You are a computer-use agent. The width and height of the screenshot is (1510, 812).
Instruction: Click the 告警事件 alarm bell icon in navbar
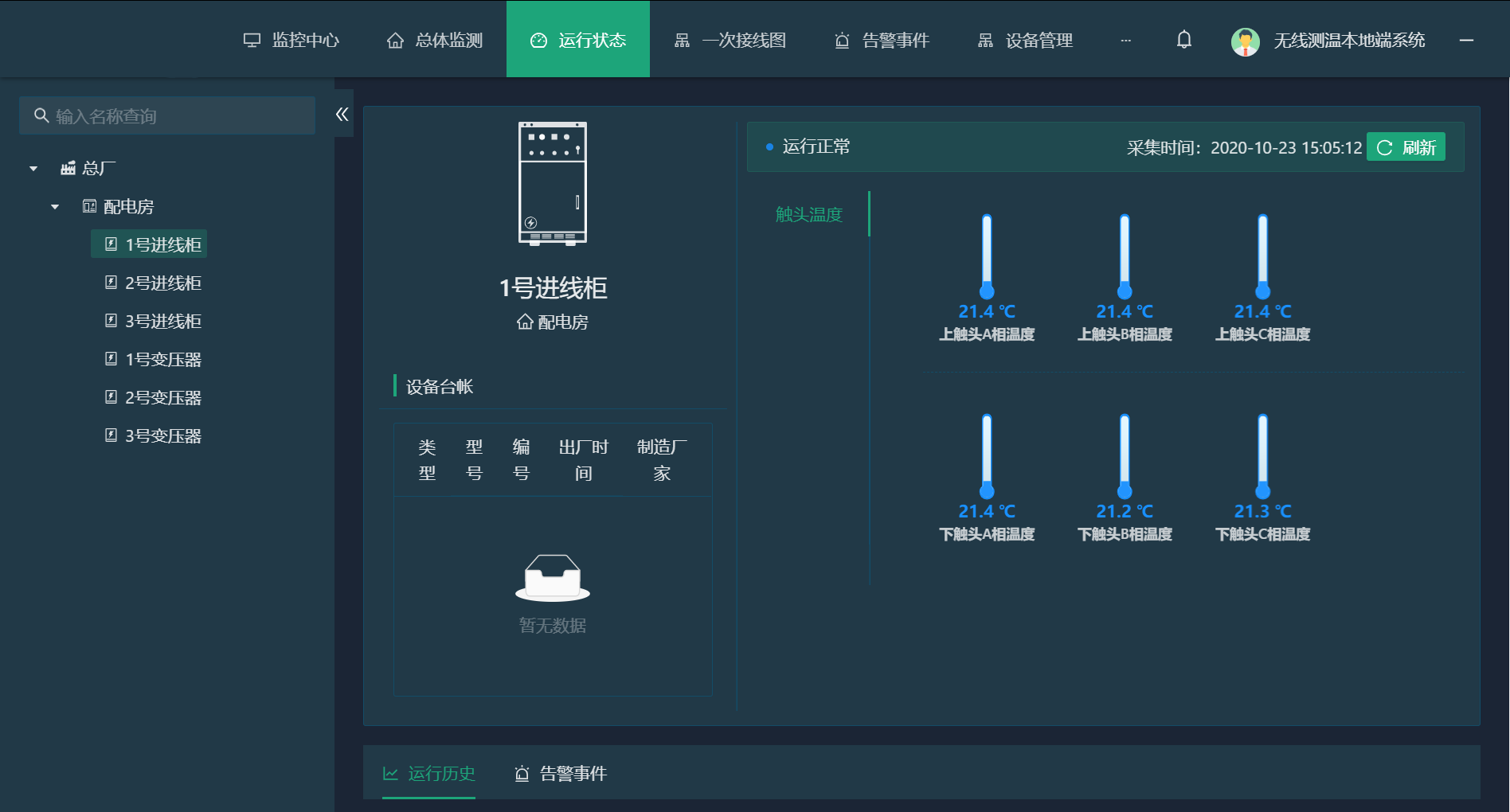tap(842, 40)
